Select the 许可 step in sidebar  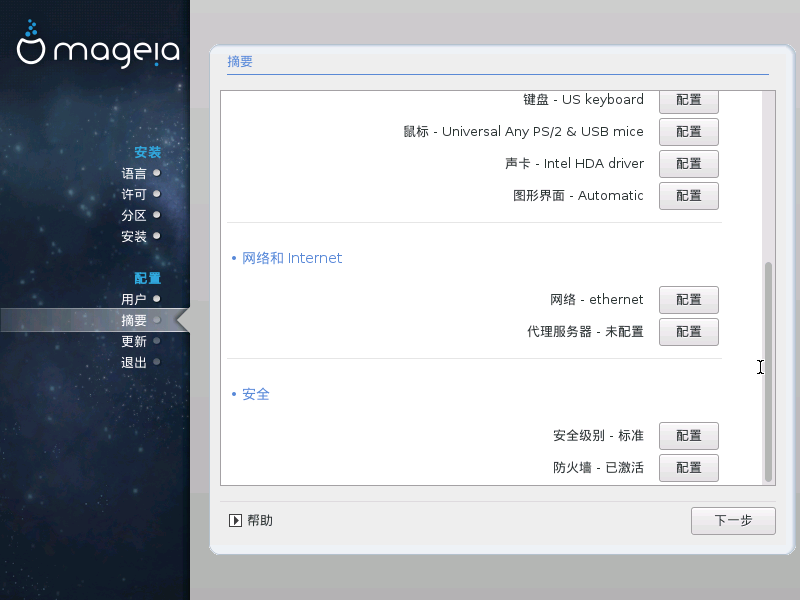[134, 194]
